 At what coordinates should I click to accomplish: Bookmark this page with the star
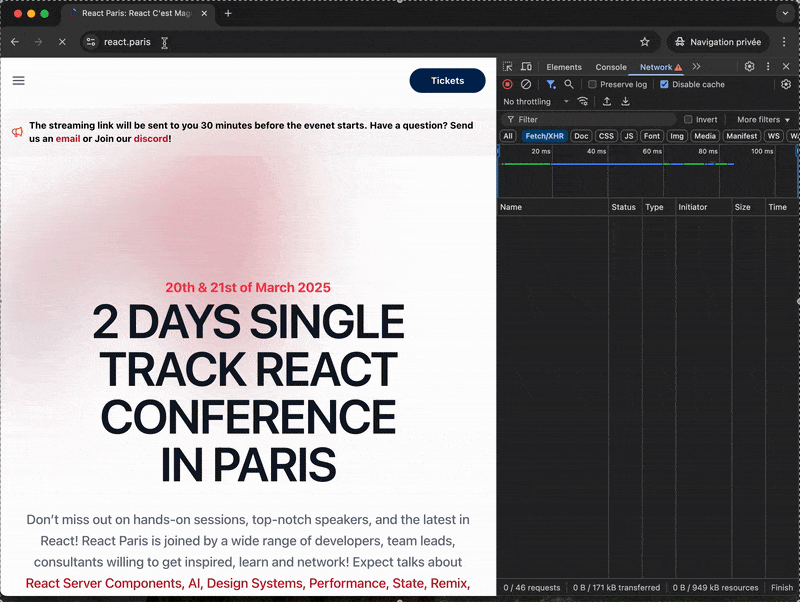click(x=645, y=42)
